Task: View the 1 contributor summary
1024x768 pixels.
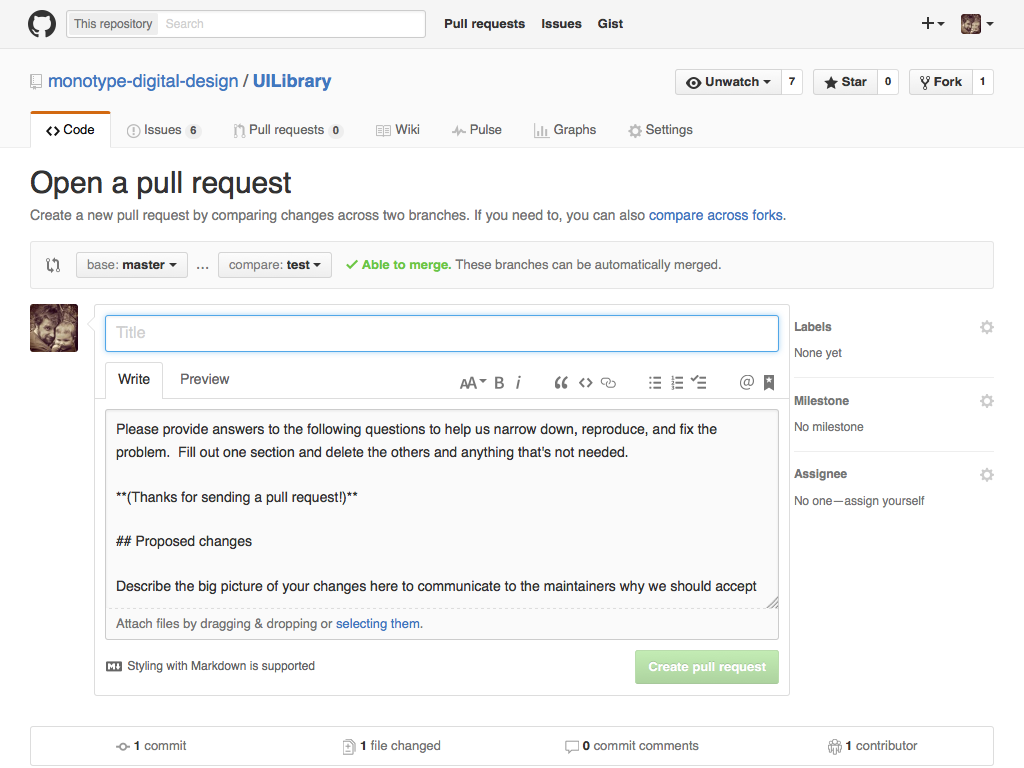Action: [x=872, y=746]
